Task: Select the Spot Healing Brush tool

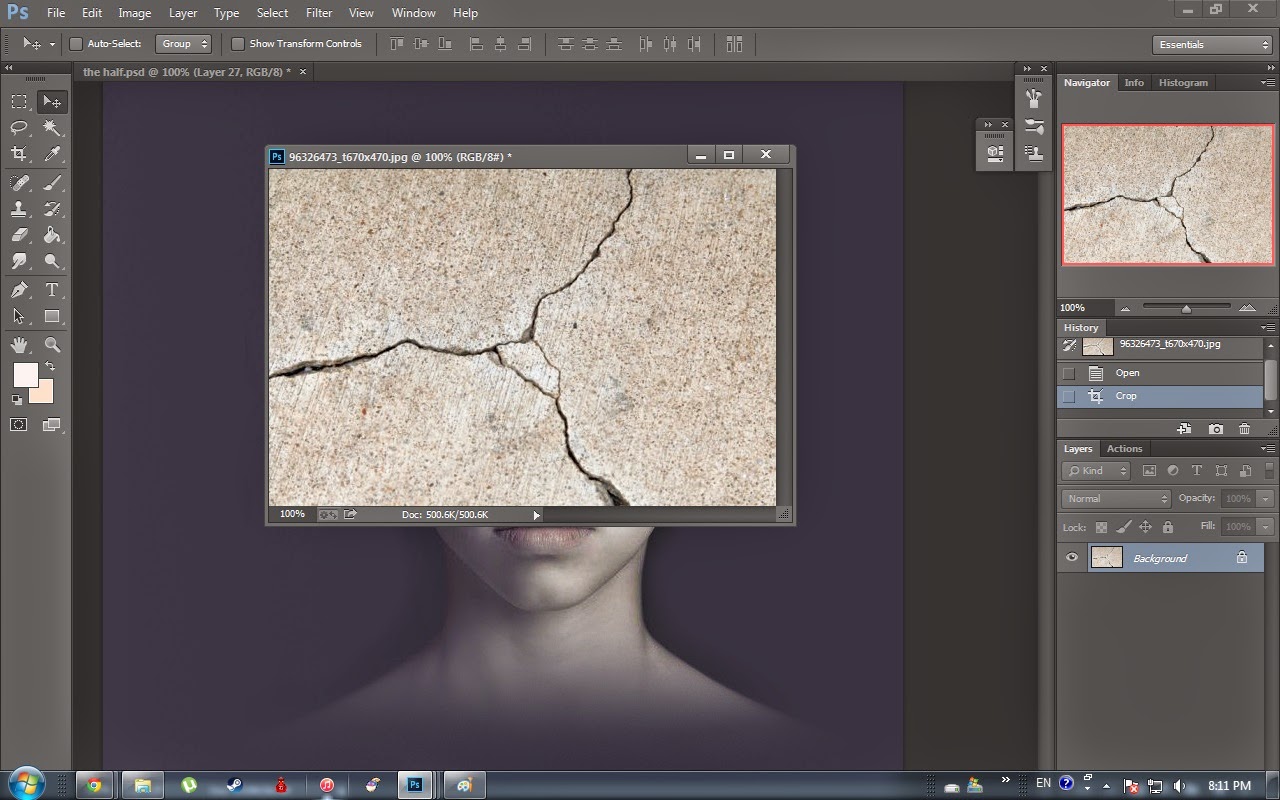Action: tap(19, 183)
